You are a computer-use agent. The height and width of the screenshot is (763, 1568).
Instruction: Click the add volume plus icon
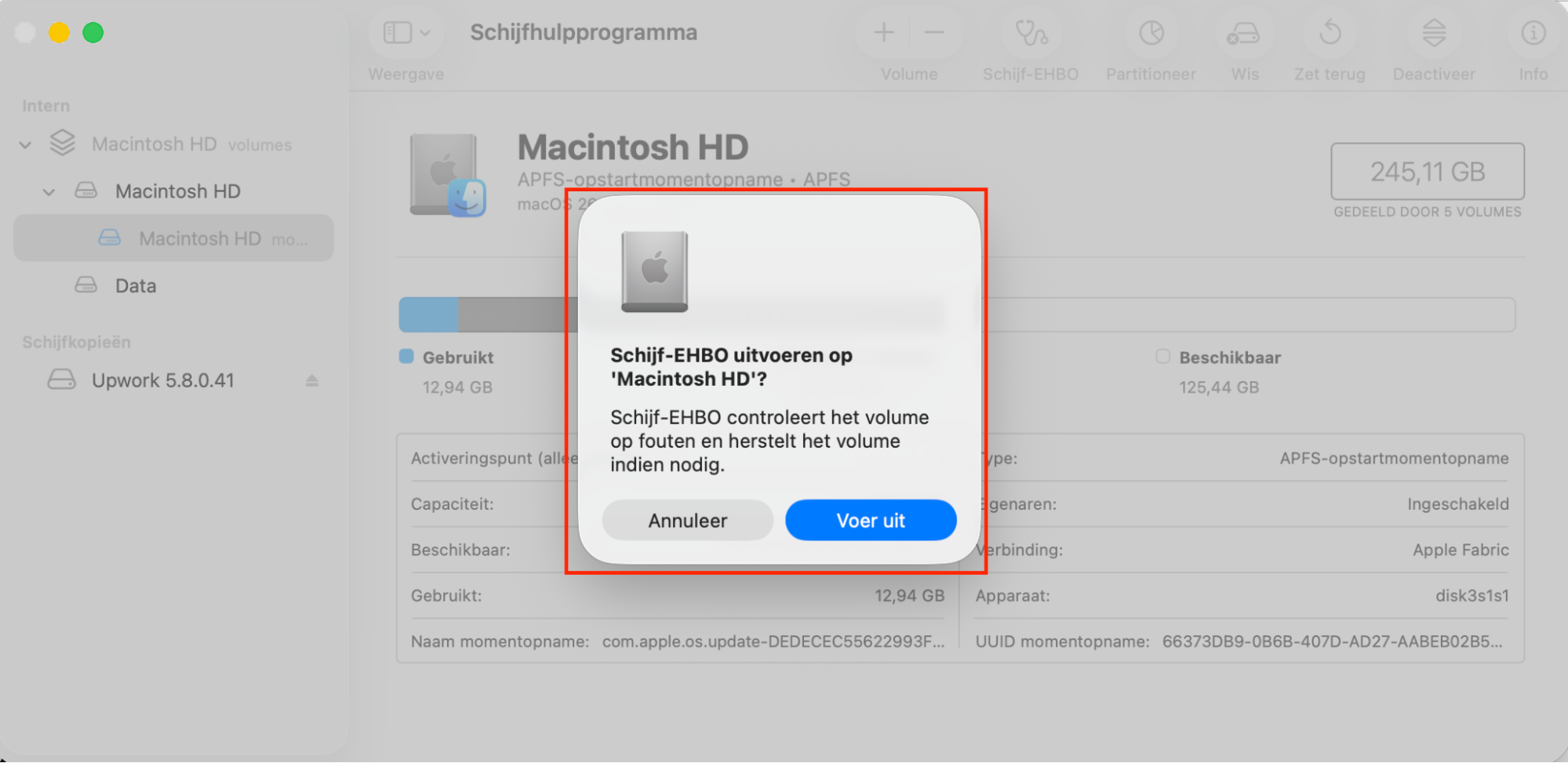pos(884,32)
